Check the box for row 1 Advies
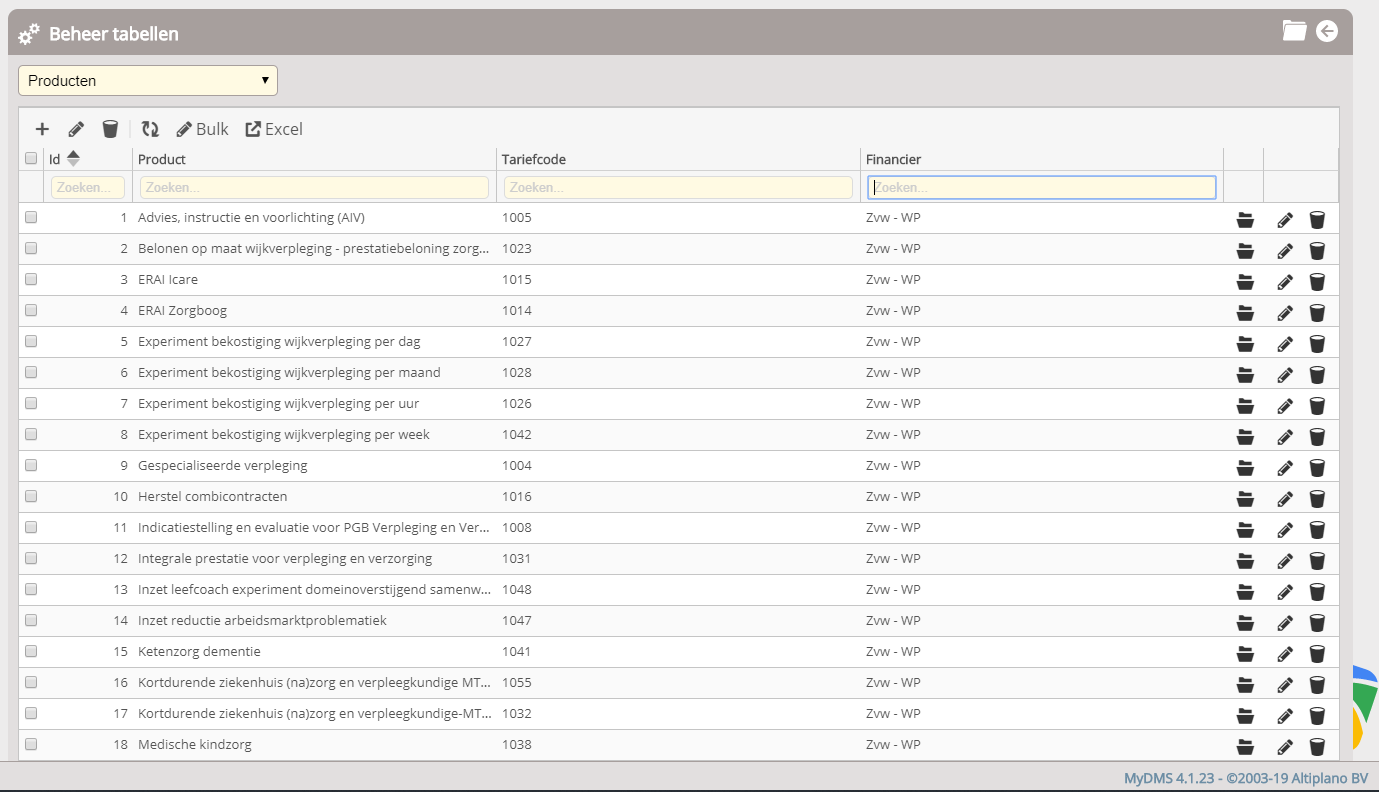 31,217
